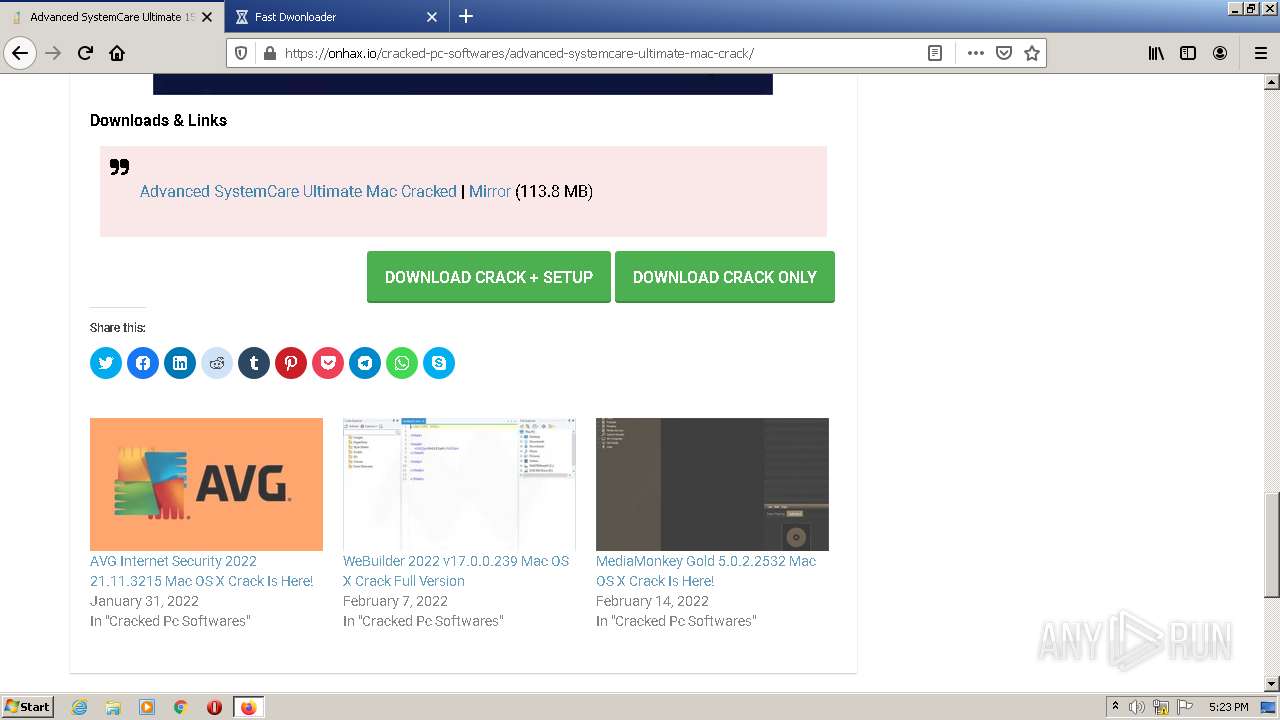Switch to Advanced SystemCare Ultimate tab
Viewport: 1280px width, 720px height.
pyautogui.click(x=111, y=17)
